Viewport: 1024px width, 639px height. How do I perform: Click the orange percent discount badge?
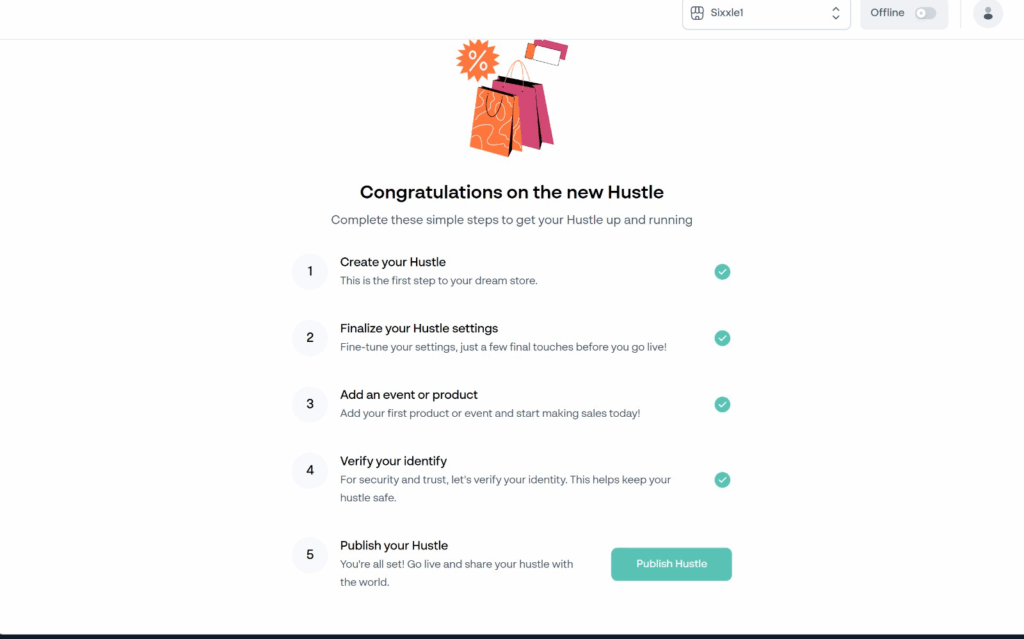click(x=477, y=61)
